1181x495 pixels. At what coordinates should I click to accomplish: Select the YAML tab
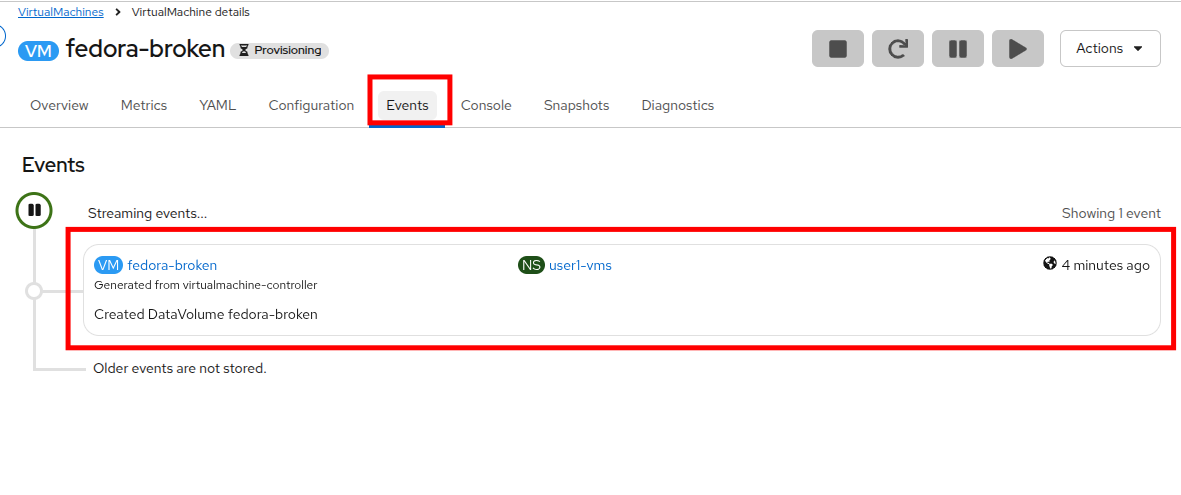(x=218, y=105)
